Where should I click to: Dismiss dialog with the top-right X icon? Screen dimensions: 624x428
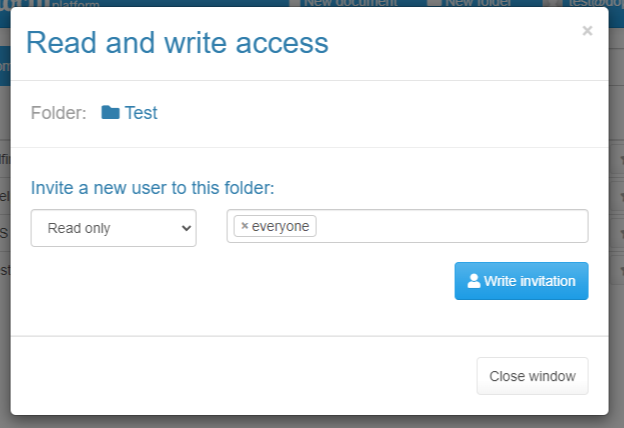click(x=587, y=31)
